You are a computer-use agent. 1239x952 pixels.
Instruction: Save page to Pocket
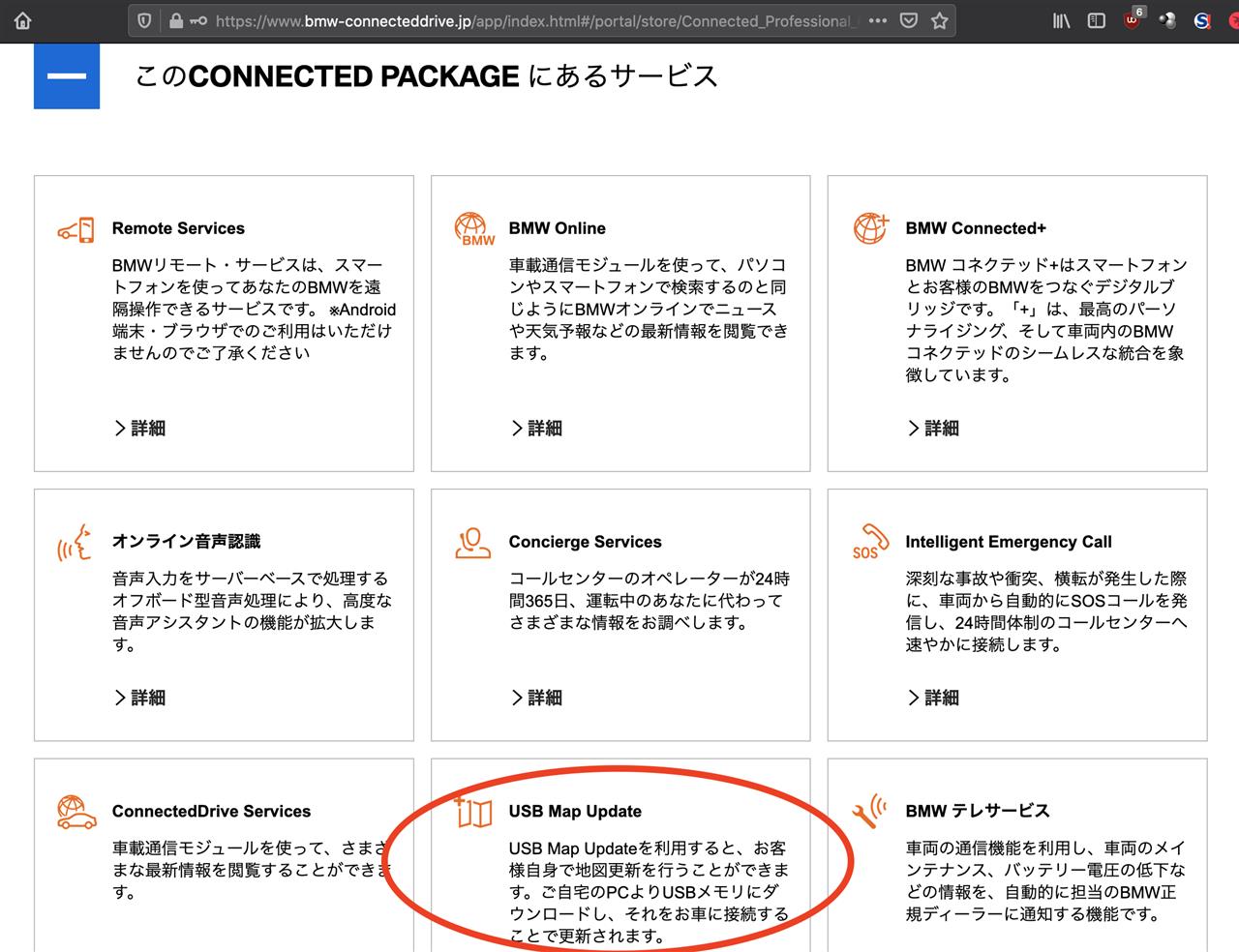(909, 20)
